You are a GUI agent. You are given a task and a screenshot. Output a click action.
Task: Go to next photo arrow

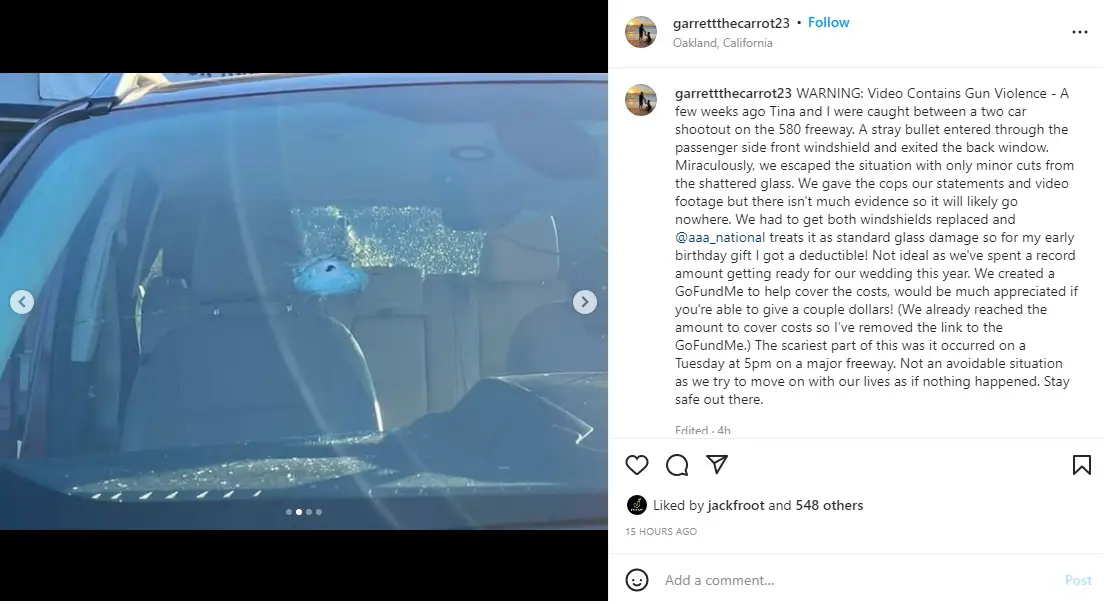[x=585, y=302]
